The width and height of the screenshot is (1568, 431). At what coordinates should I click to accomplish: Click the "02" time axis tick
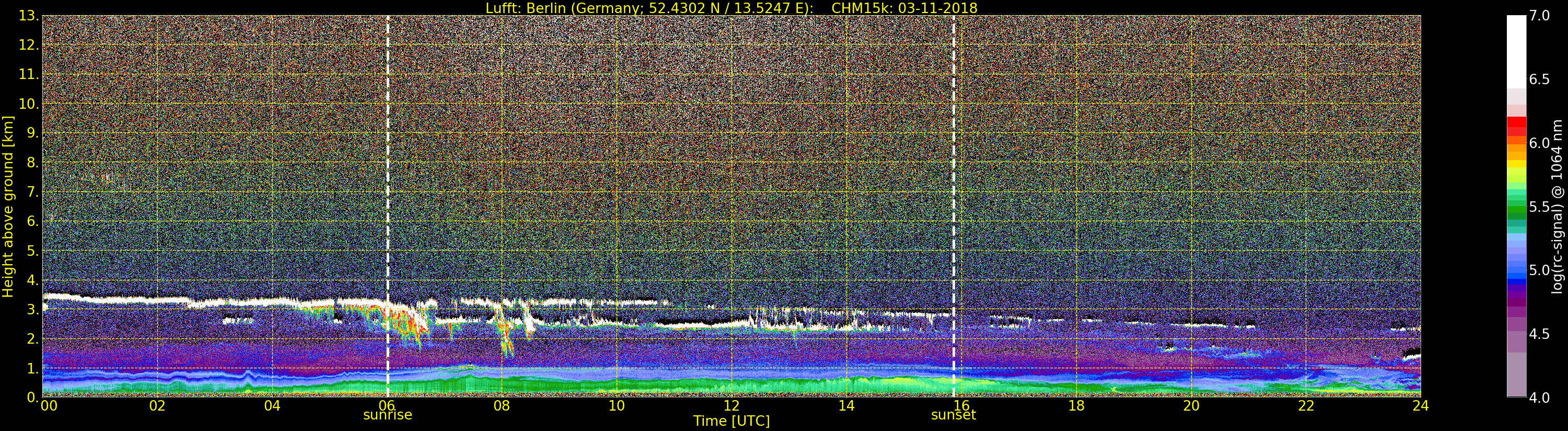click(x=157, y=405)
